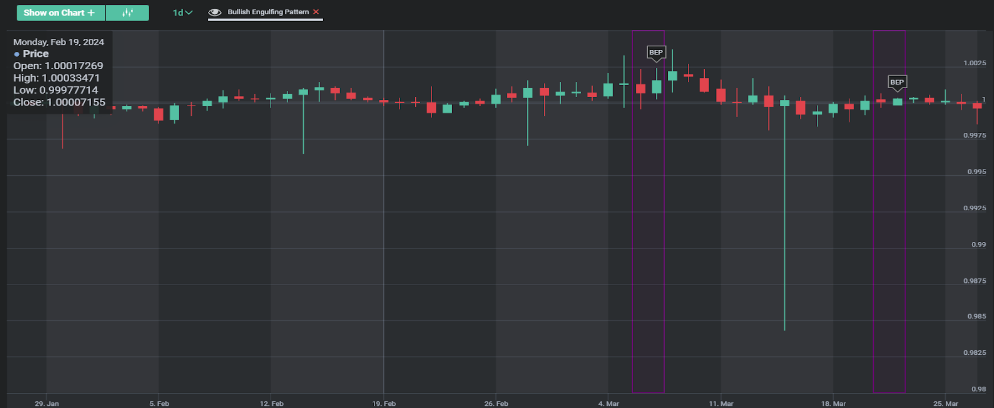Click the 1.0025 price axis label
The image size is (994, 408).
click(x=976, y=63)
